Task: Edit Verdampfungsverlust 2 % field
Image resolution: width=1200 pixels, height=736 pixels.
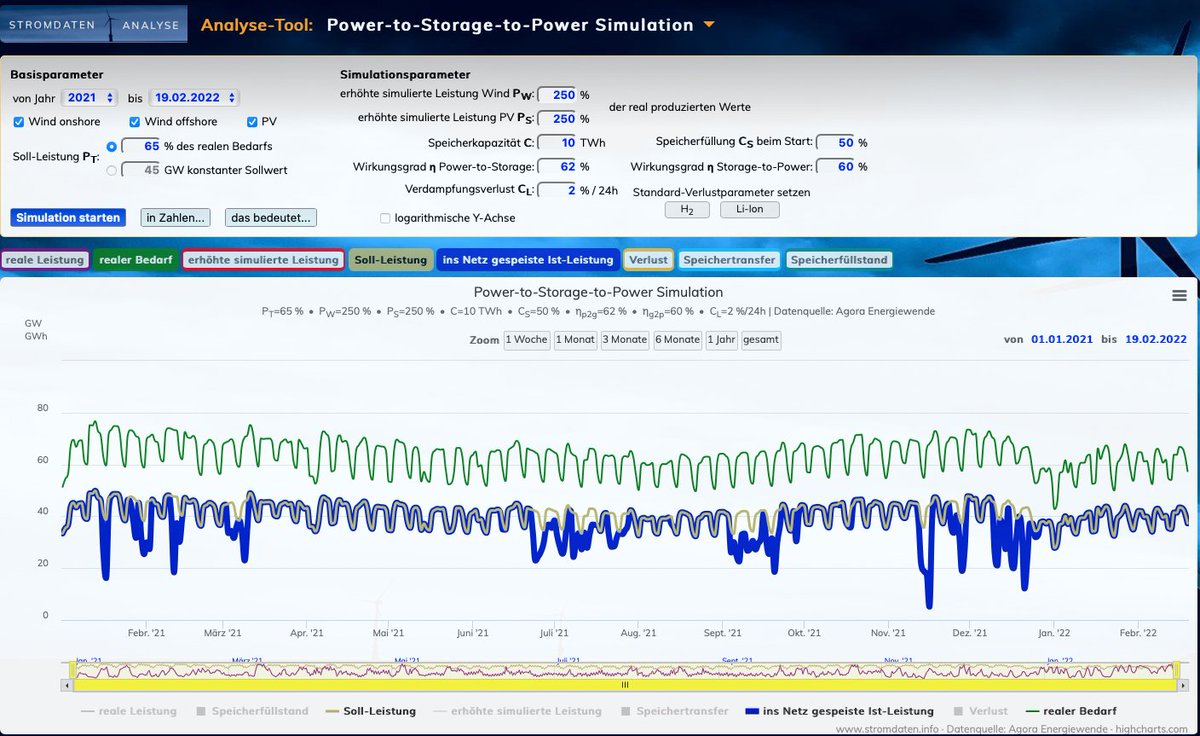Action: click(557, 190)
